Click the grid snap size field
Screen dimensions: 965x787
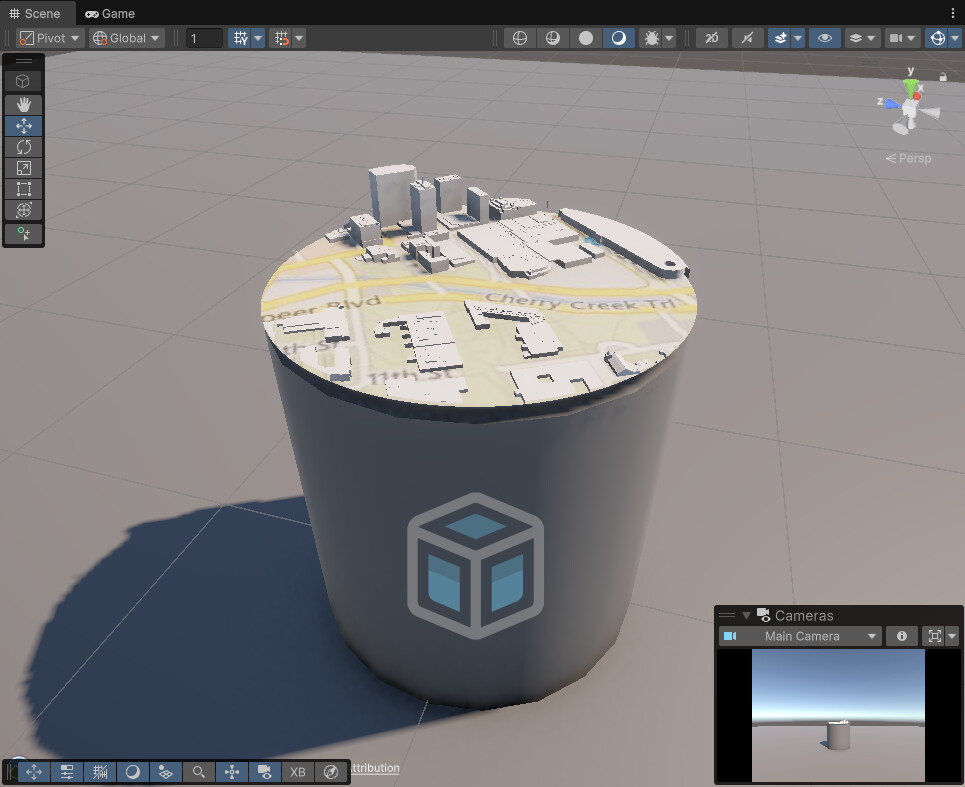(204, 38)
